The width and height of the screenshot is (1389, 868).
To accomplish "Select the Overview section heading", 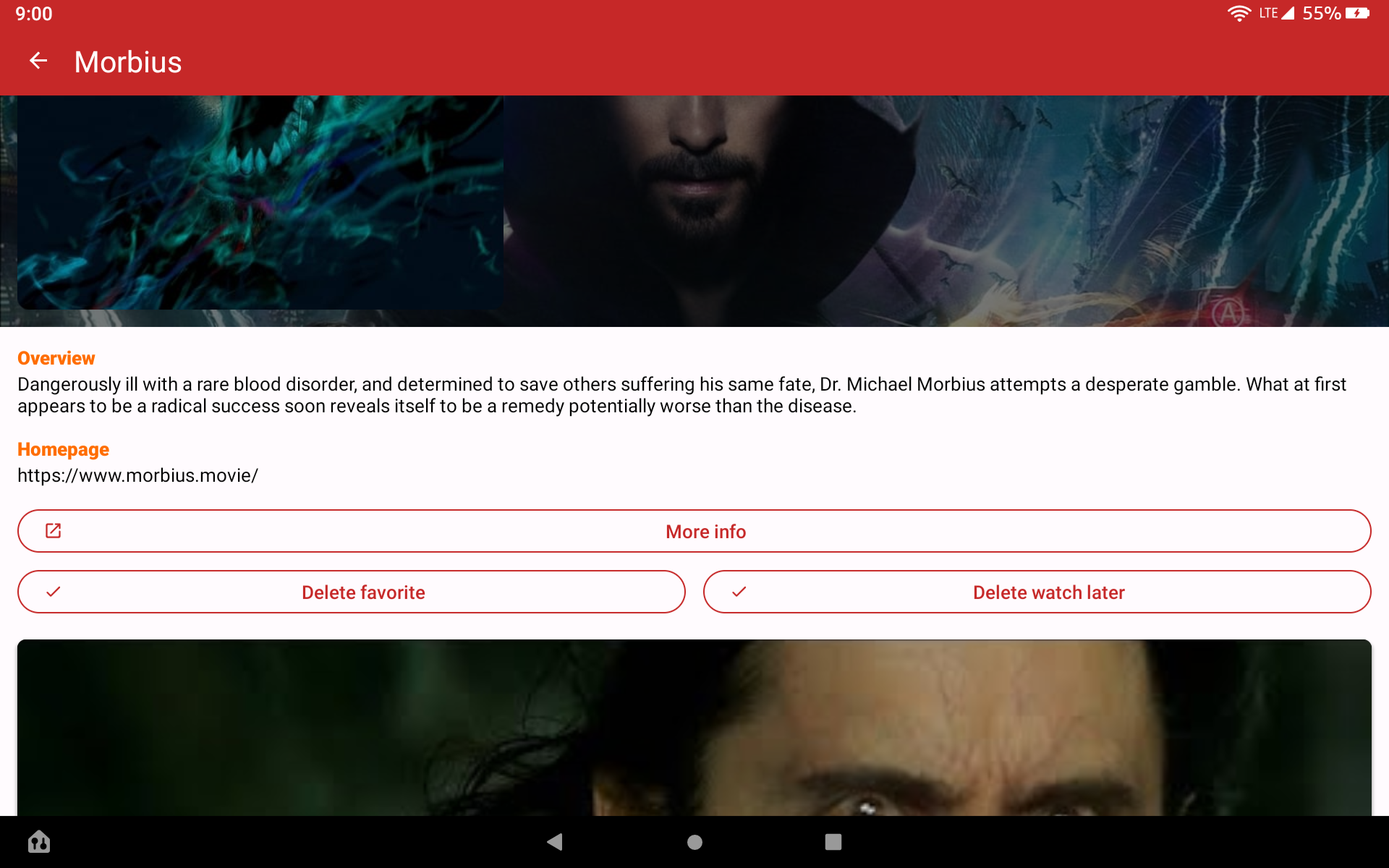I will pos(56,357).
